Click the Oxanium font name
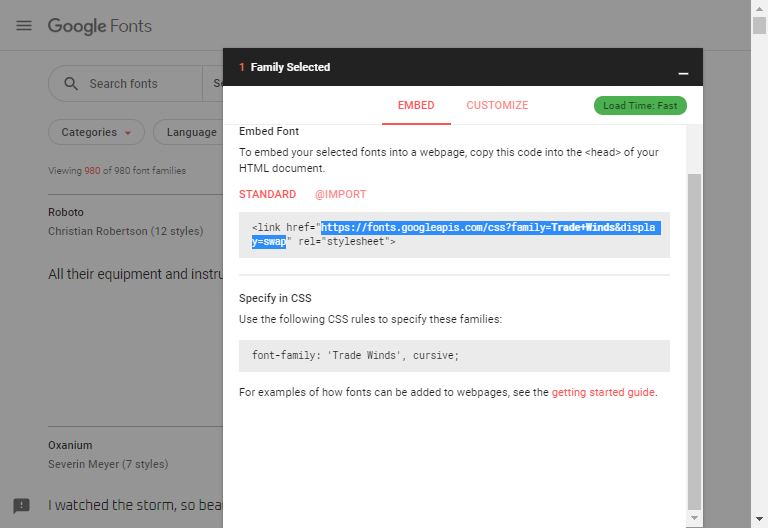 70,445
